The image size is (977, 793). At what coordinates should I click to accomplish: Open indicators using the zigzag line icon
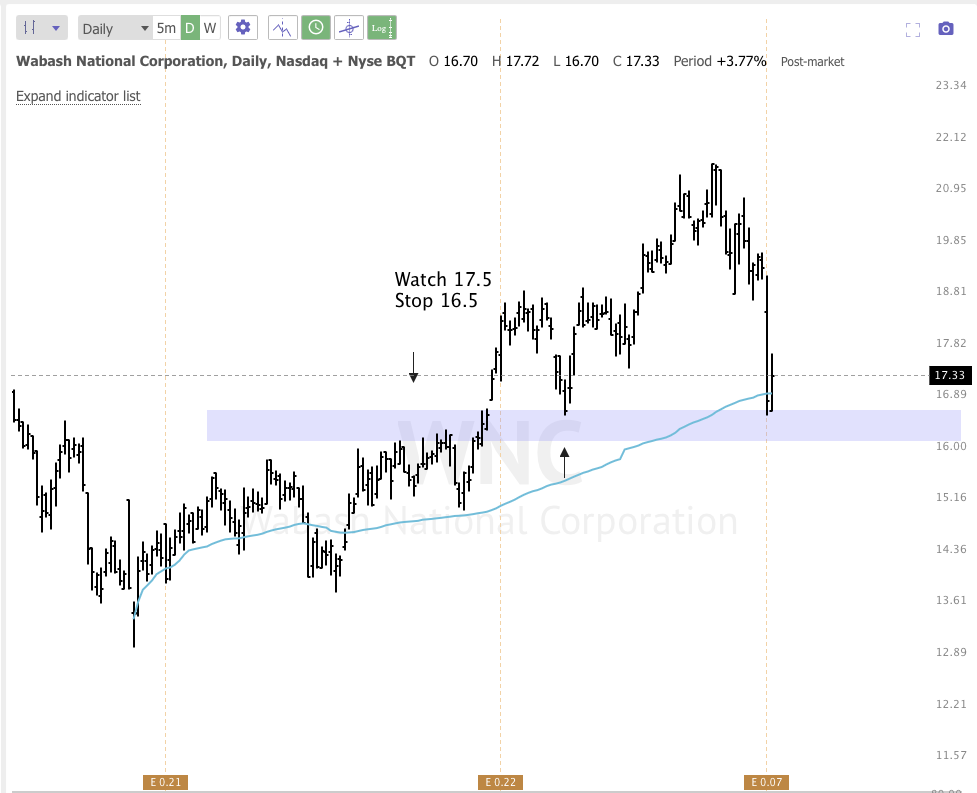282,27
